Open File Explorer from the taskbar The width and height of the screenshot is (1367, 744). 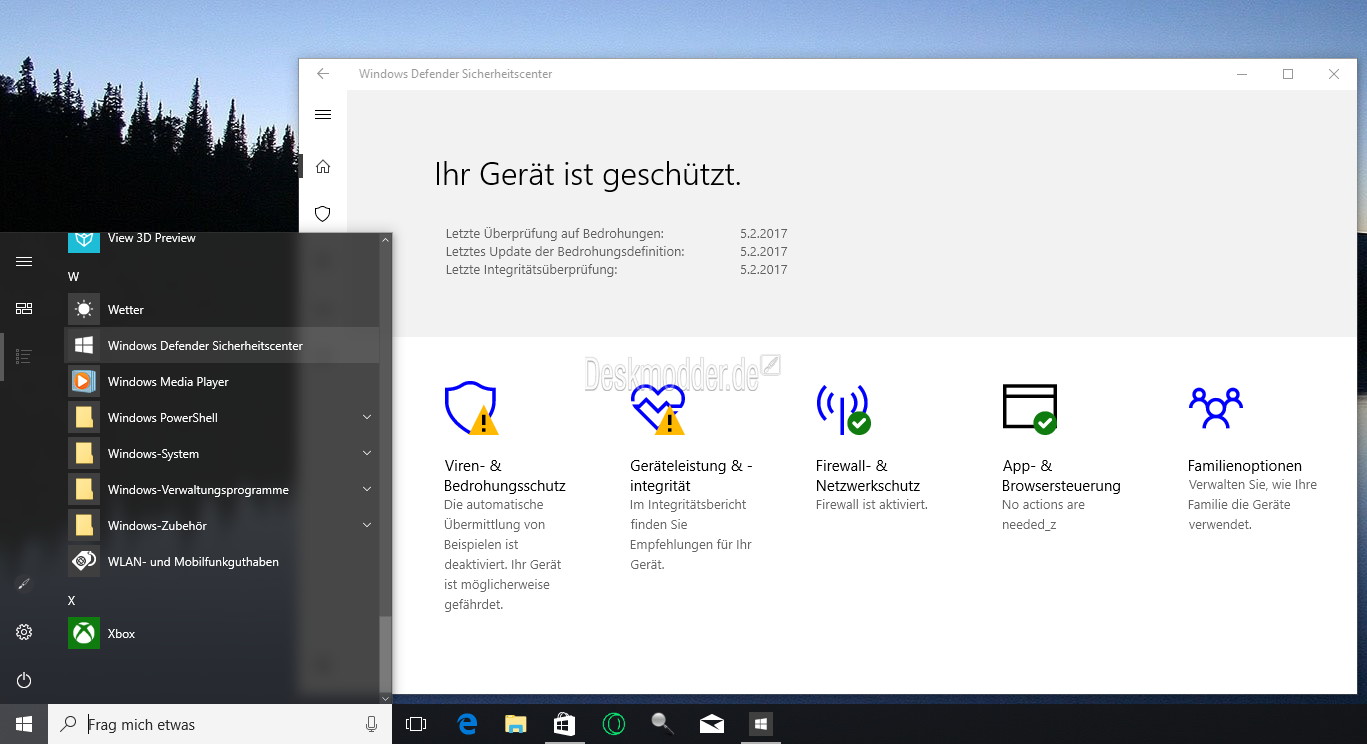[x=516, y=724]
